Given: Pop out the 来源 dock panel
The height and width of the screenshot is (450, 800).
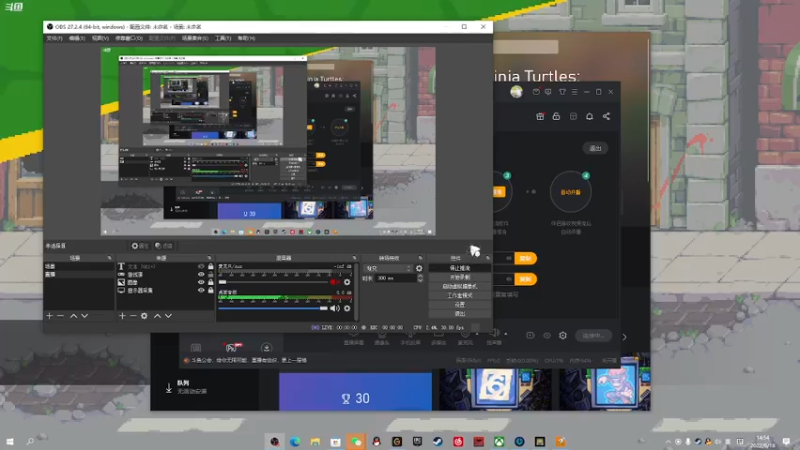Looking at the screenshot, I should click(x=209, y=258).
